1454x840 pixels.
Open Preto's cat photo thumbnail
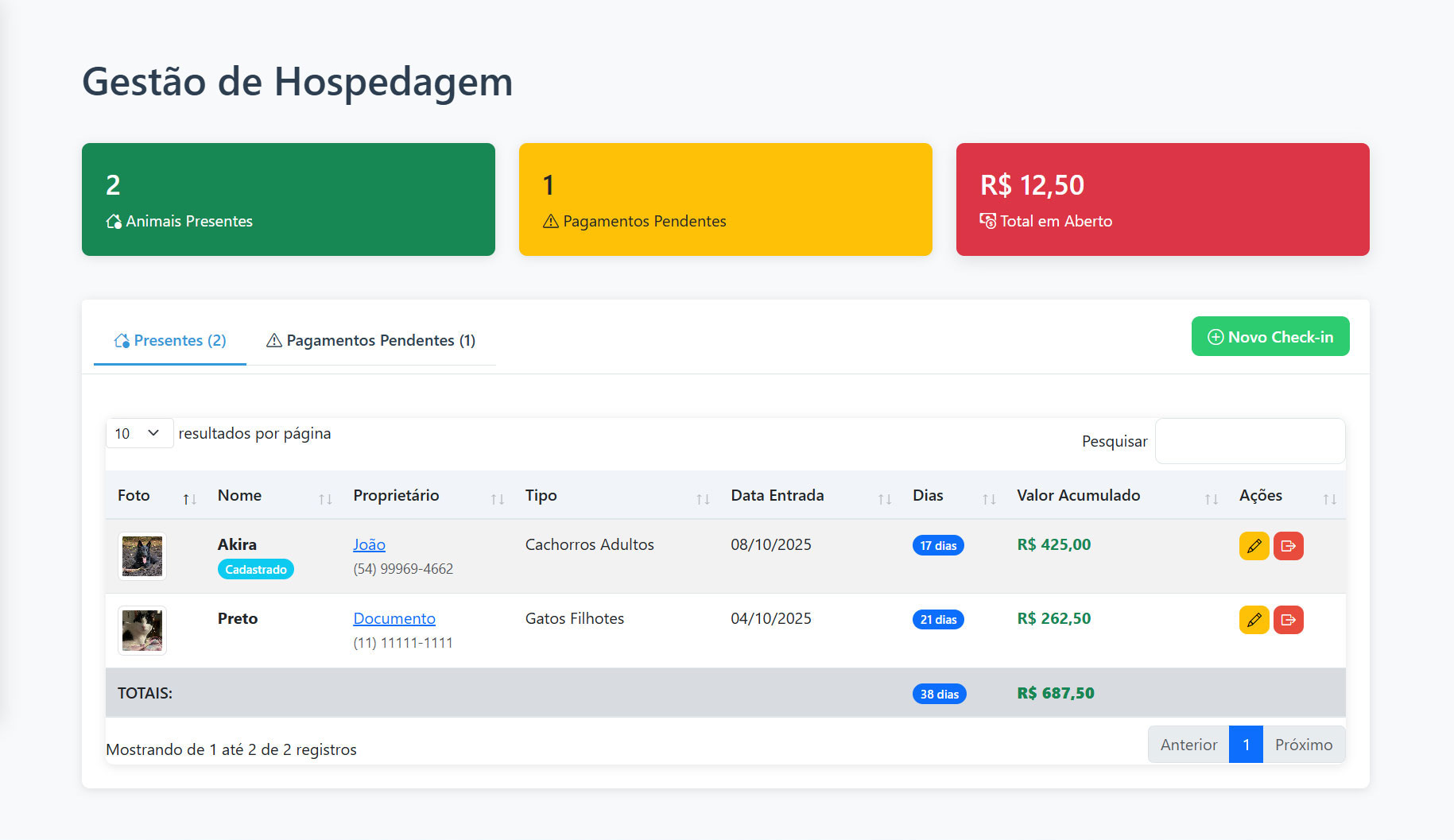click(x=142, y=630)
